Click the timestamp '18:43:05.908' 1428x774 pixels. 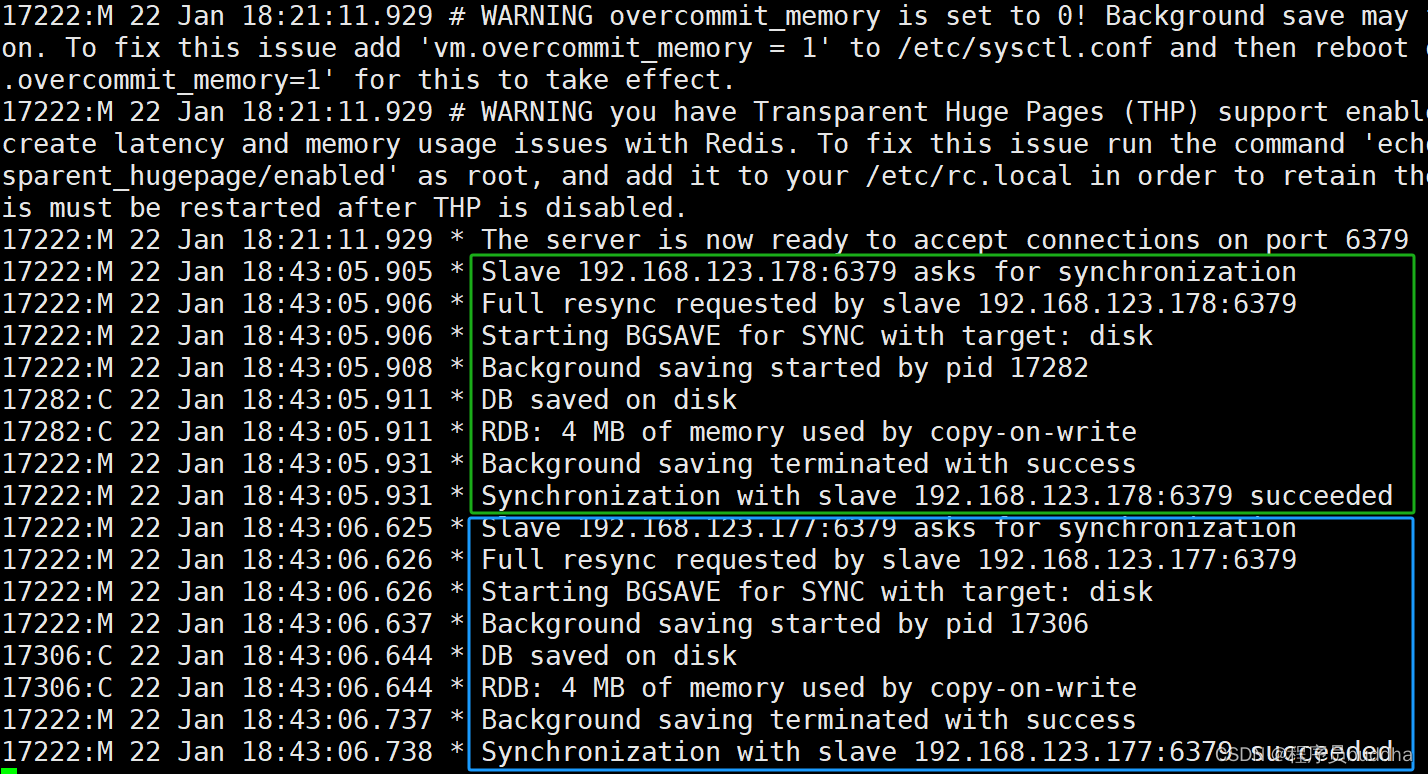(337, 368)
